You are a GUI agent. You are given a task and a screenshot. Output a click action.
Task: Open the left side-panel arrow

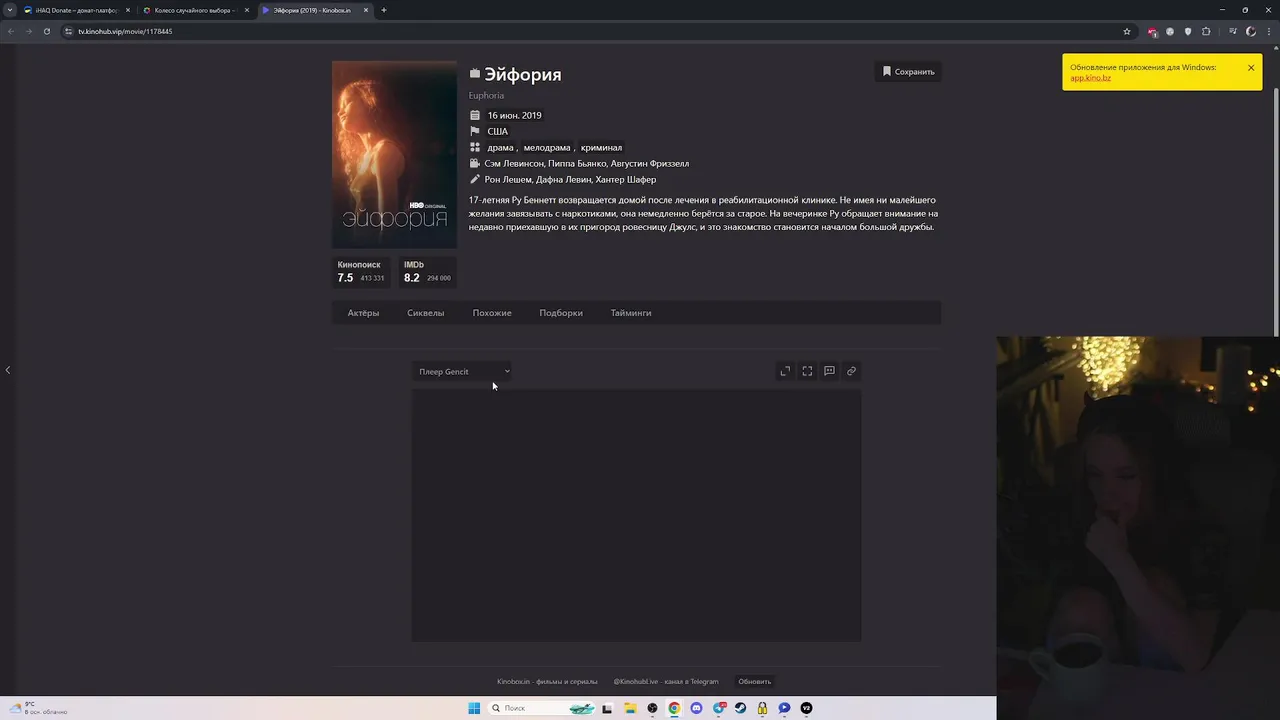pyautogui.click(x=8, y=370)
